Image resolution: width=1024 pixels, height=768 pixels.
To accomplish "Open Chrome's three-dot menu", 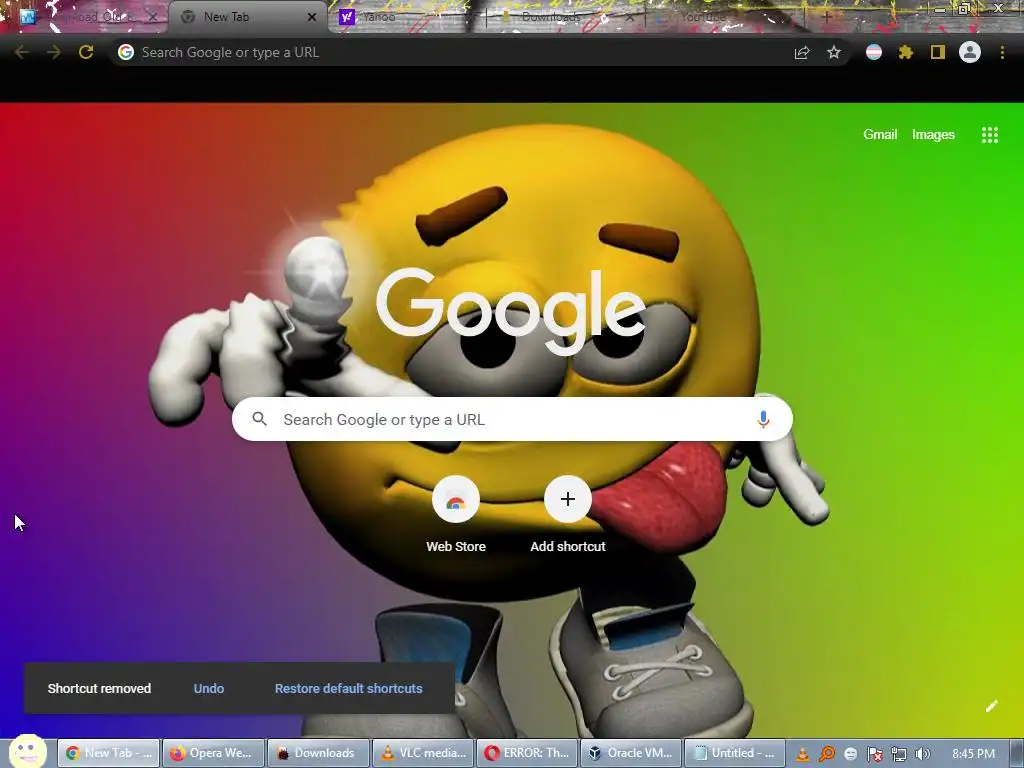I will click(1002, 52).
